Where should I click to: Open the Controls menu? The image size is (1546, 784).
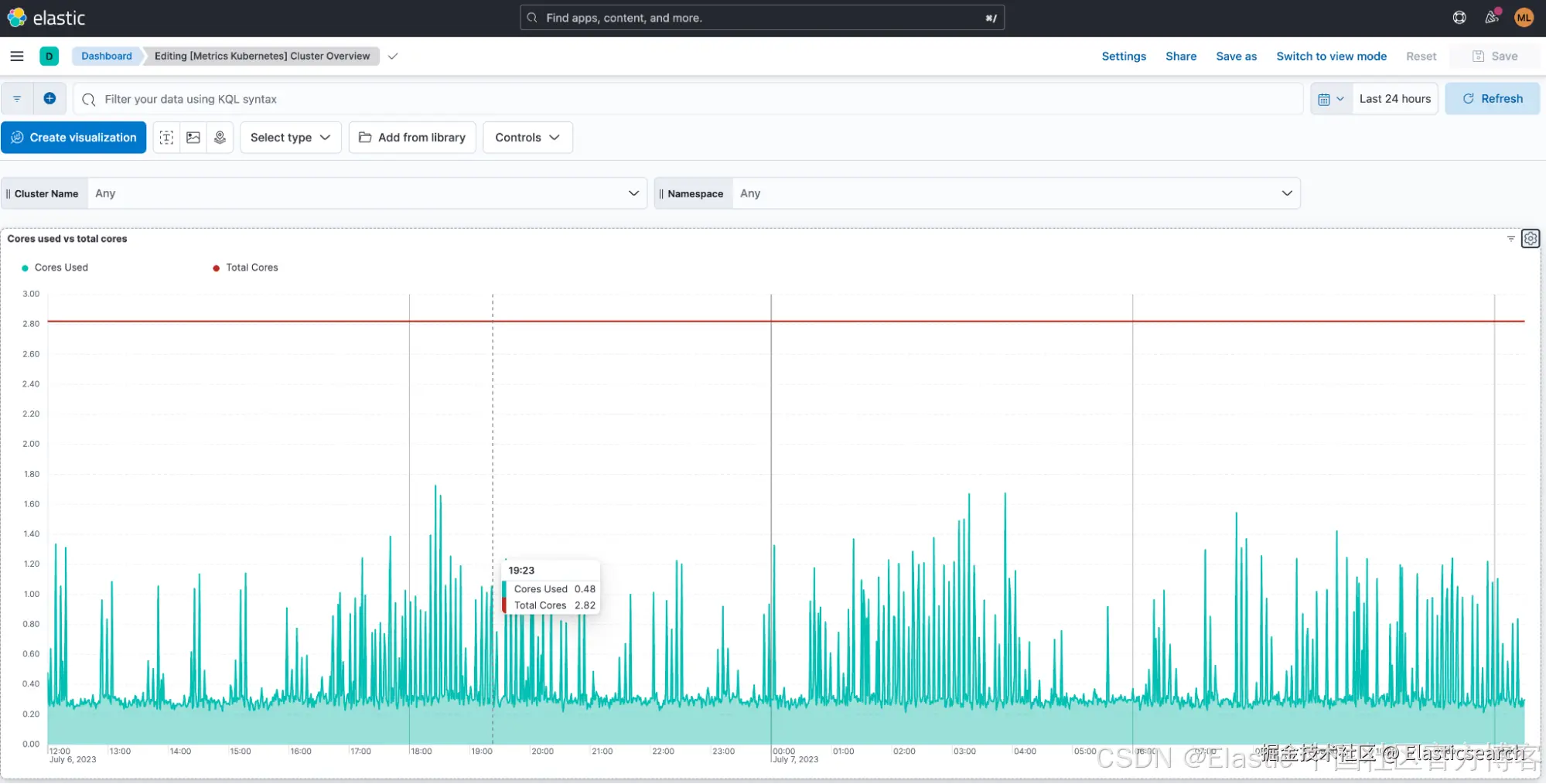pos(527,138)
